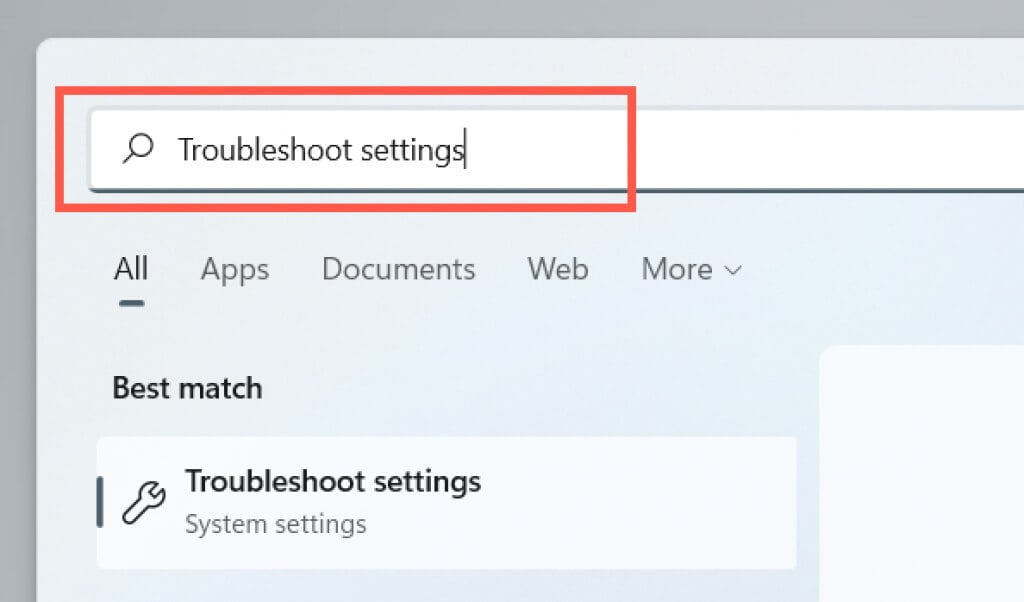Click the accent bar on the best match result

click(100, 502)
